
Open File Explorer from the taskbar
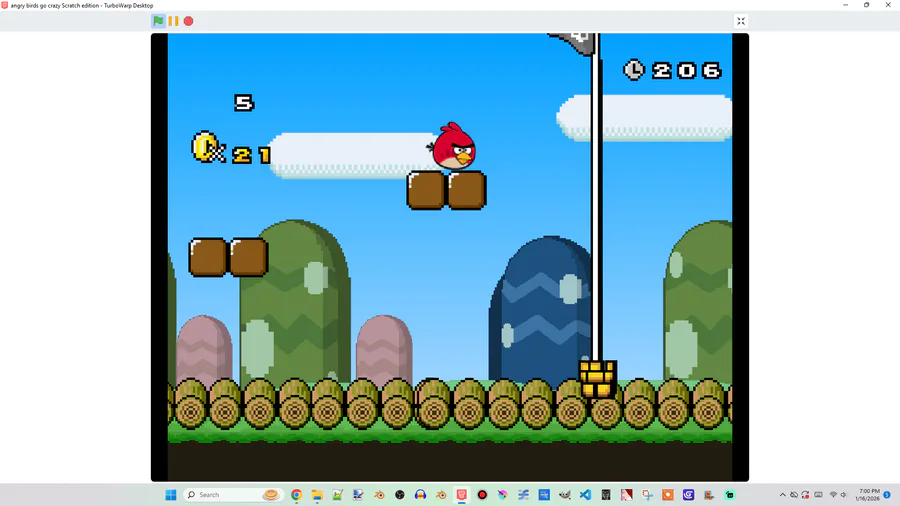pyautogui.click(x=317, y=495)
